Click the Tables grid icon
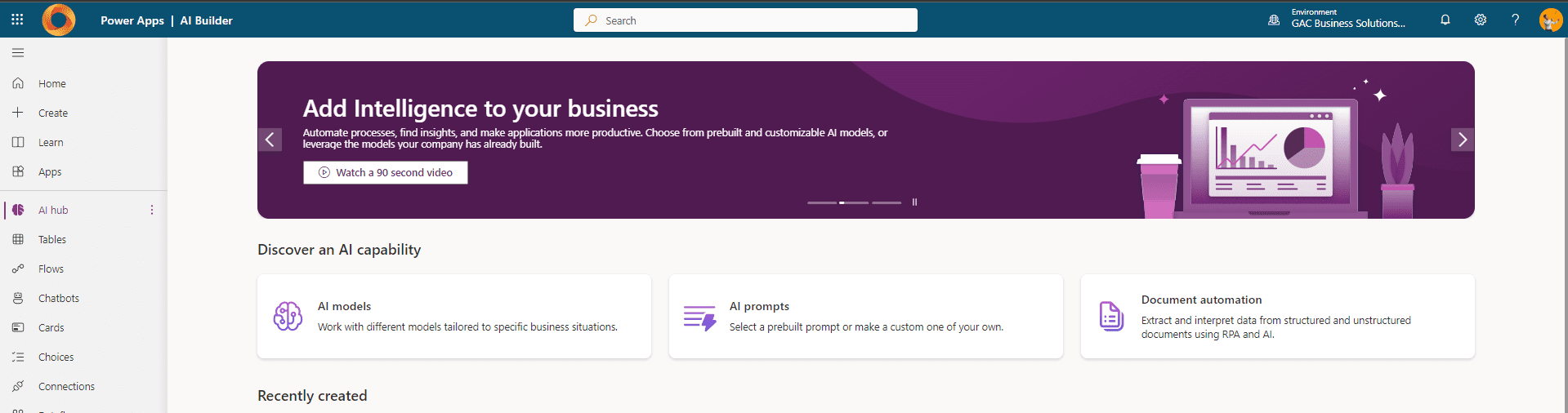 click(x=18, y=239)
